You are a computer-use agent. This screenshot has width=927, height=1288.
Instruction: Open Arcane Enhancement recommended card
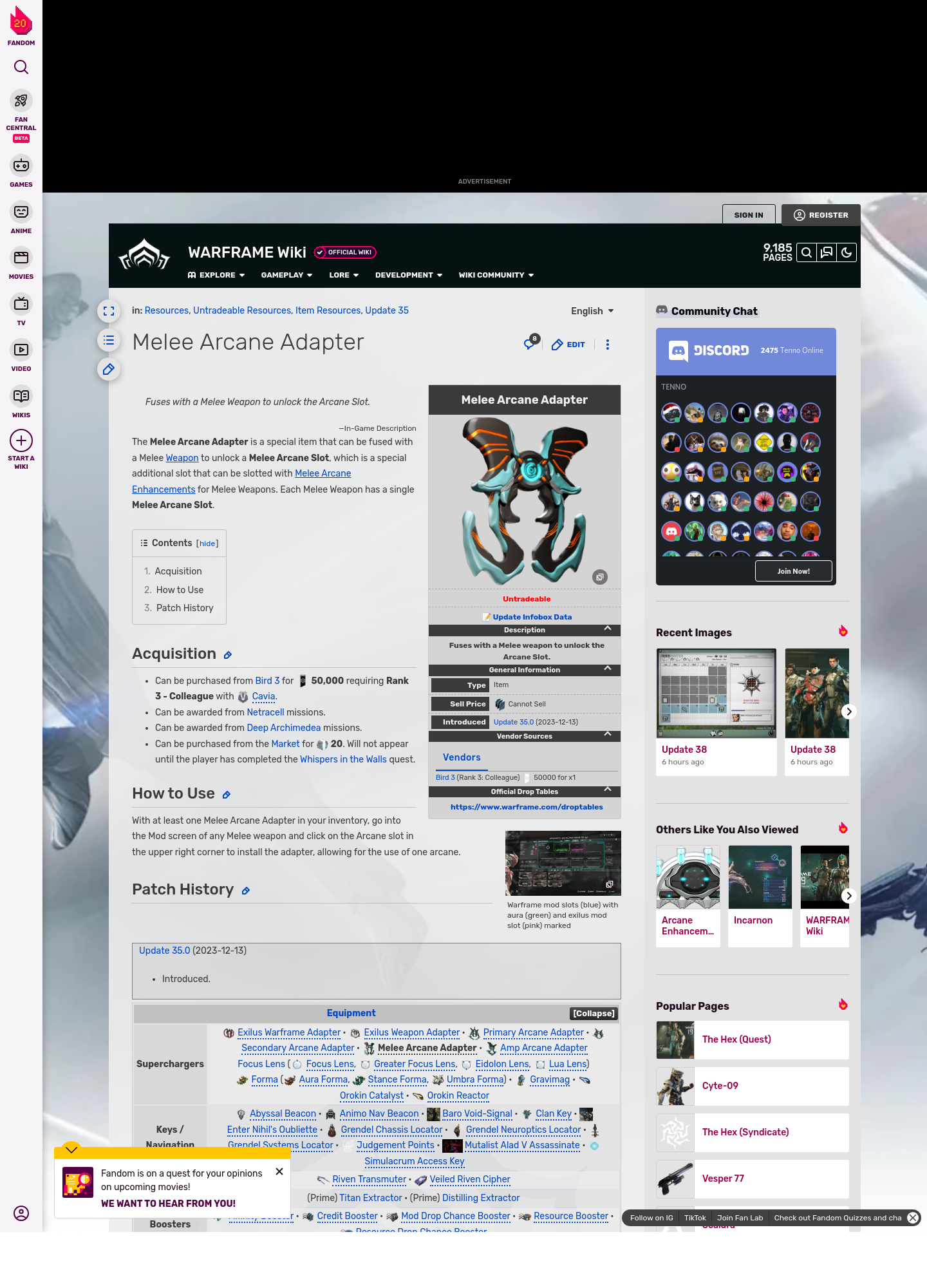tap(688, 896)
